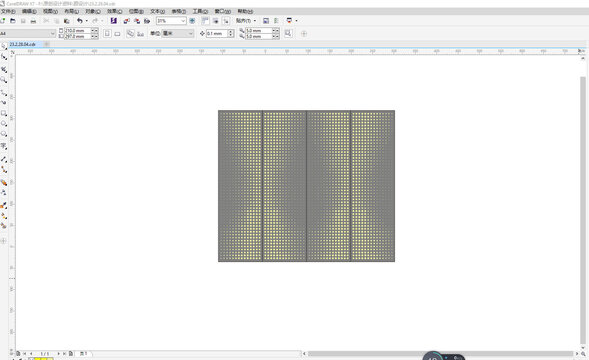Select the Text tool in the toolbox
The height and width of the screenshot is (360, 589).
click(x=4, y=146)
